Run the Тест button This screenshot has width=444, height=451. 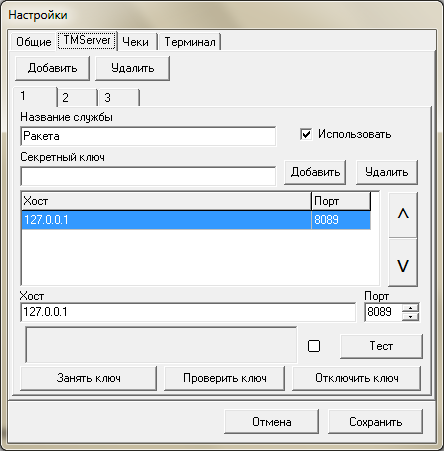click(x=381, y=346)
